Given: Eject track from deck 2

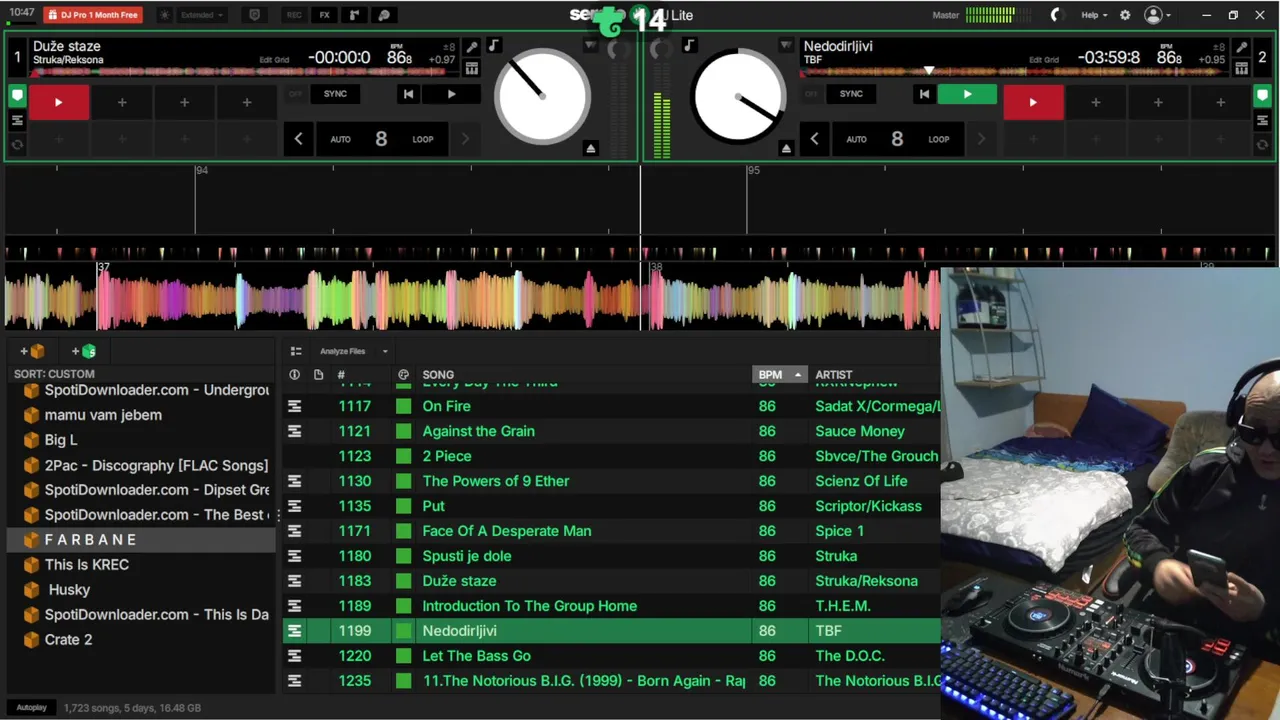Looking at the screenshot, I should click(786, 148).
